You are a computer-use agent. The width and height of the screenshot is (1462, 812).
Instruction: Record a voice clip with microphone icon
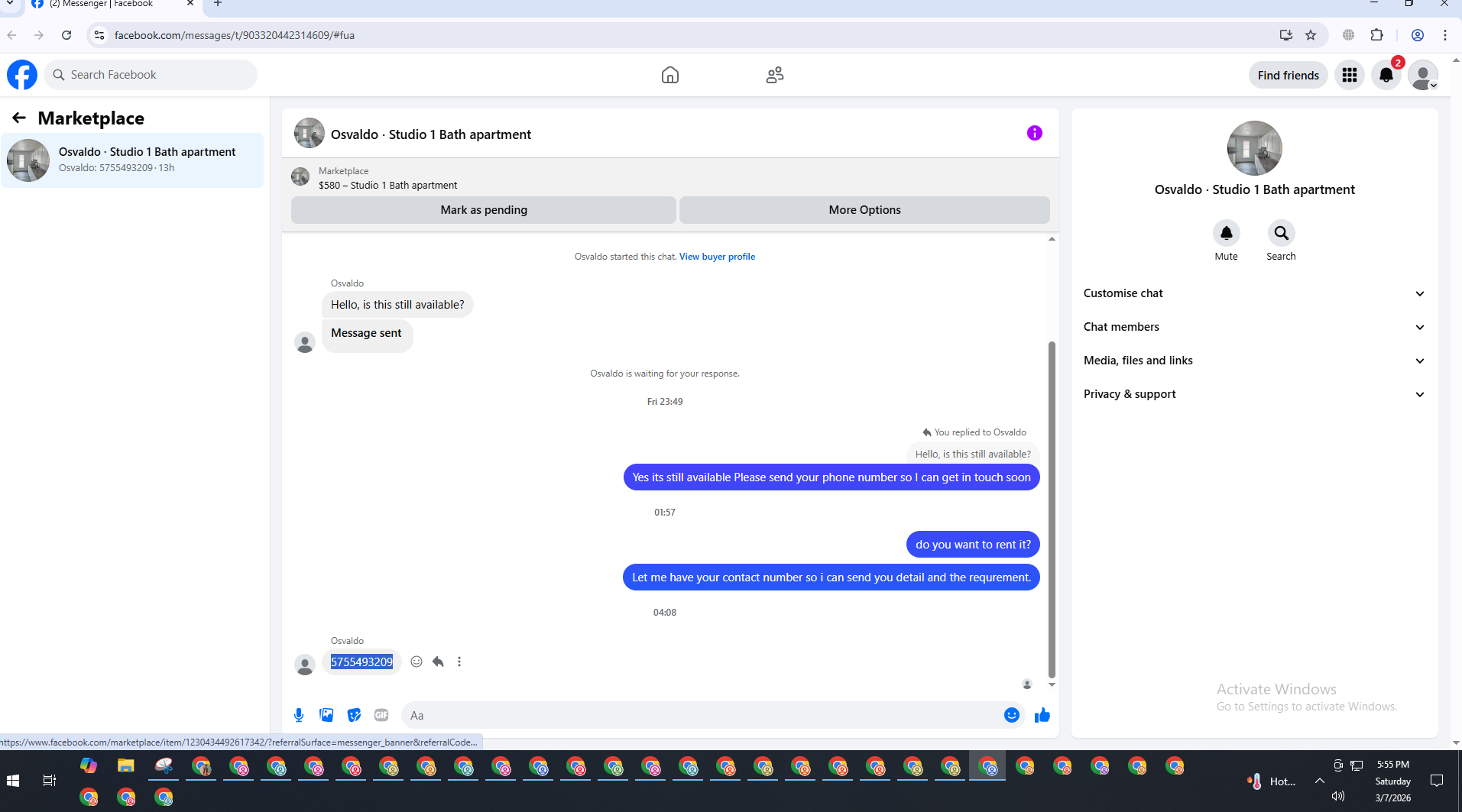[x=299, y=715]
